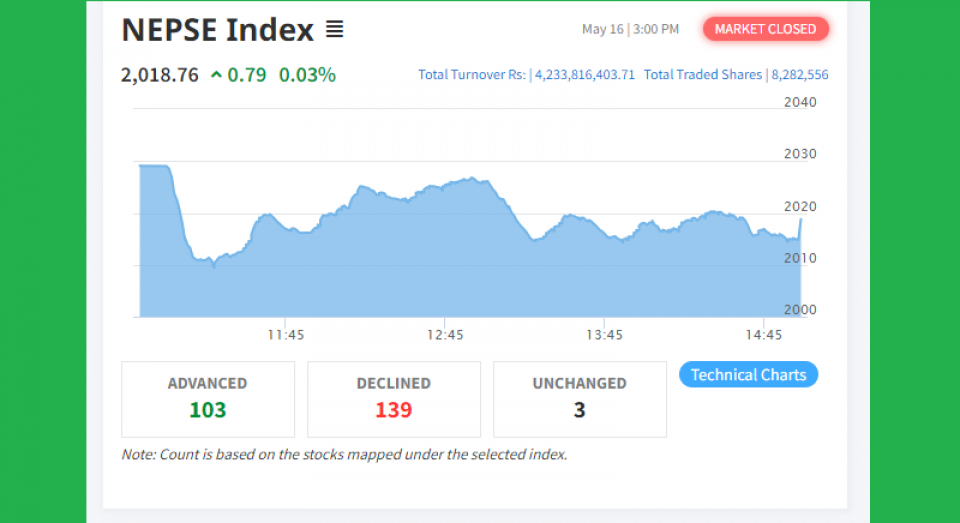Click the 2040 y-axis label

800,102
